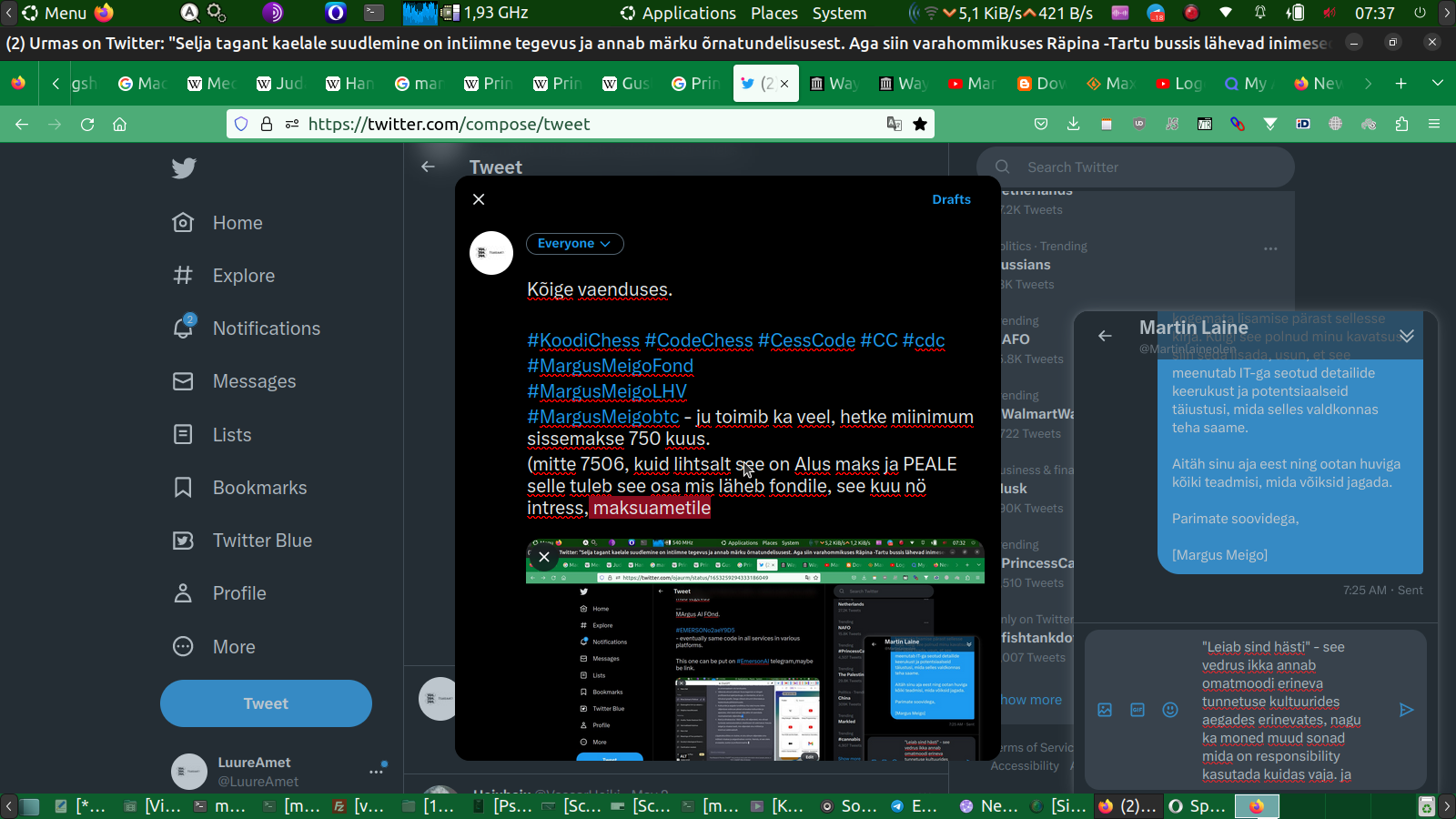The image size is (1456, 819).
Task: Click the ID extension icon in toolbar
Action: [x=1303, y=124]
